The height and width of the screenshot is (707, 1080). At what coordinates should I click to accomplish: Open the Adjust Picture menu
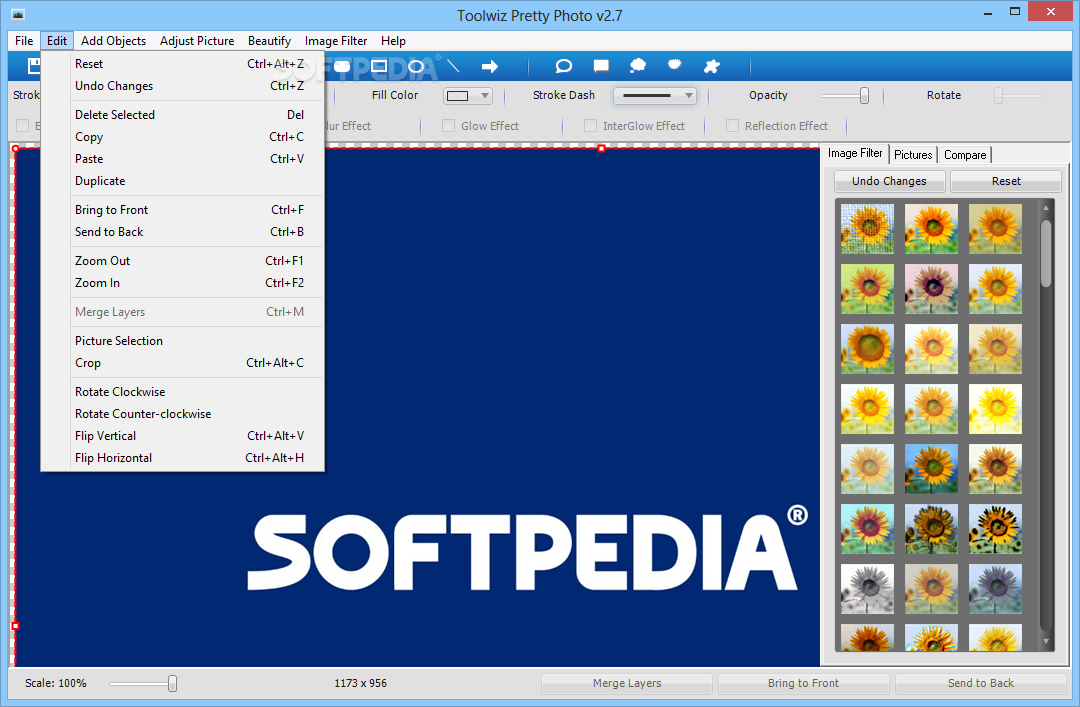pos(197,41)
